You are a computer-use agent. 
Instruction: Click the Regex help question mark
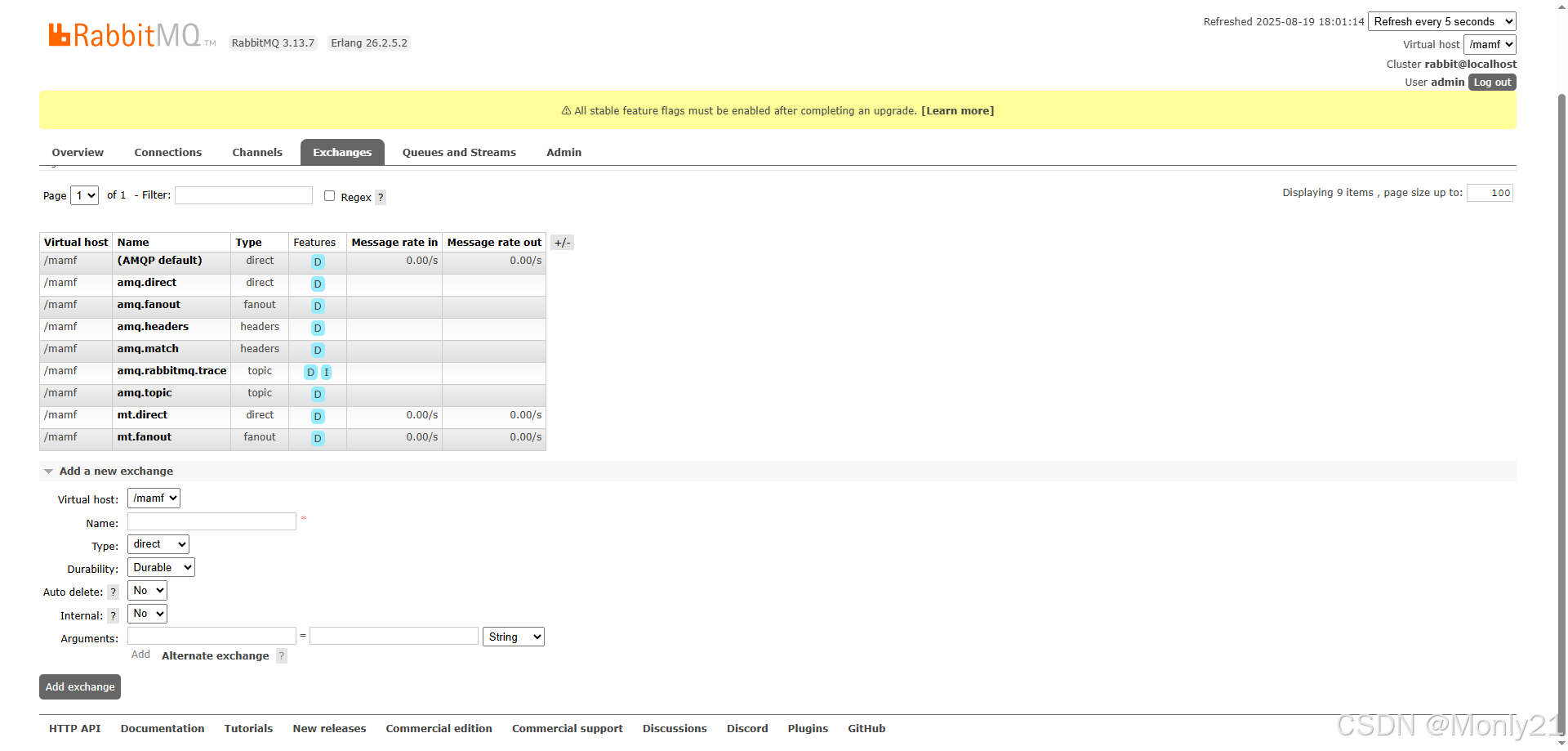click(x=381, y=197)
